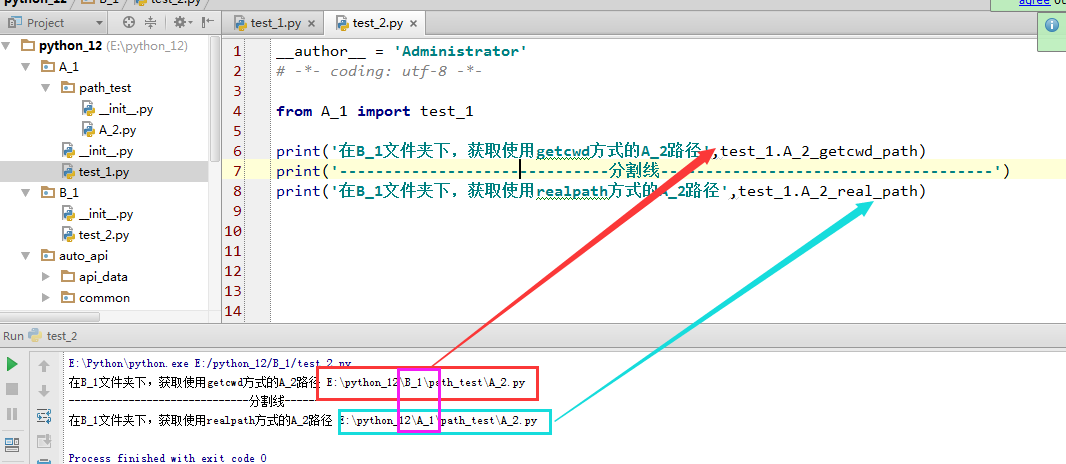Click the Stop process square icon
The image size is (1066, 464).
tap(13, 389)
